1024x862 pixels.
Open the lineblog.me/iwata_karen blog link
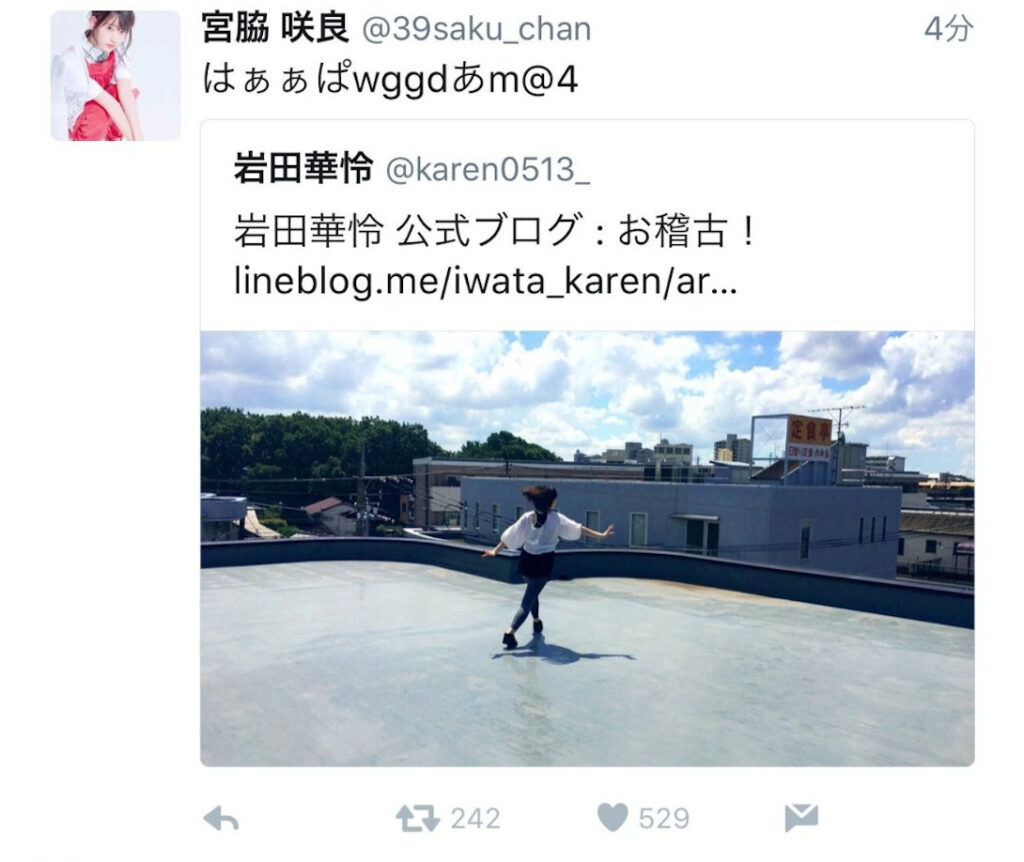(485, 281)
